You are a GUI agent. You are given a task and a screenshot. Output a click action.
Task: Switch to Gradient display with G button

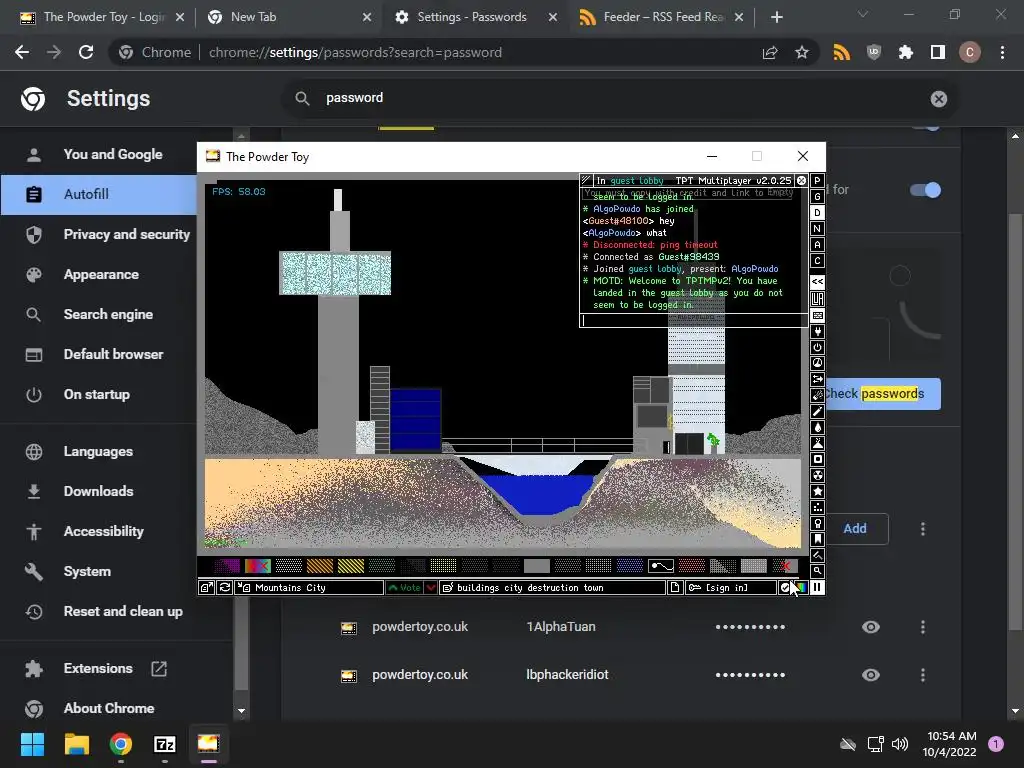click(817, 197)
